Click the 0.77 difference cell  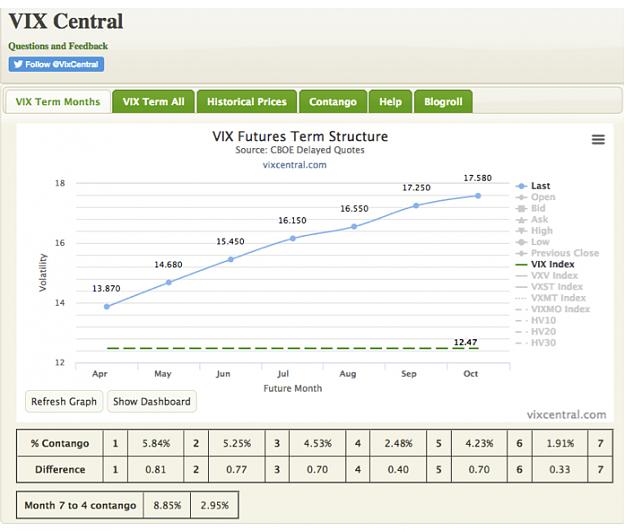pyautogui.click(x=237, y=470)
